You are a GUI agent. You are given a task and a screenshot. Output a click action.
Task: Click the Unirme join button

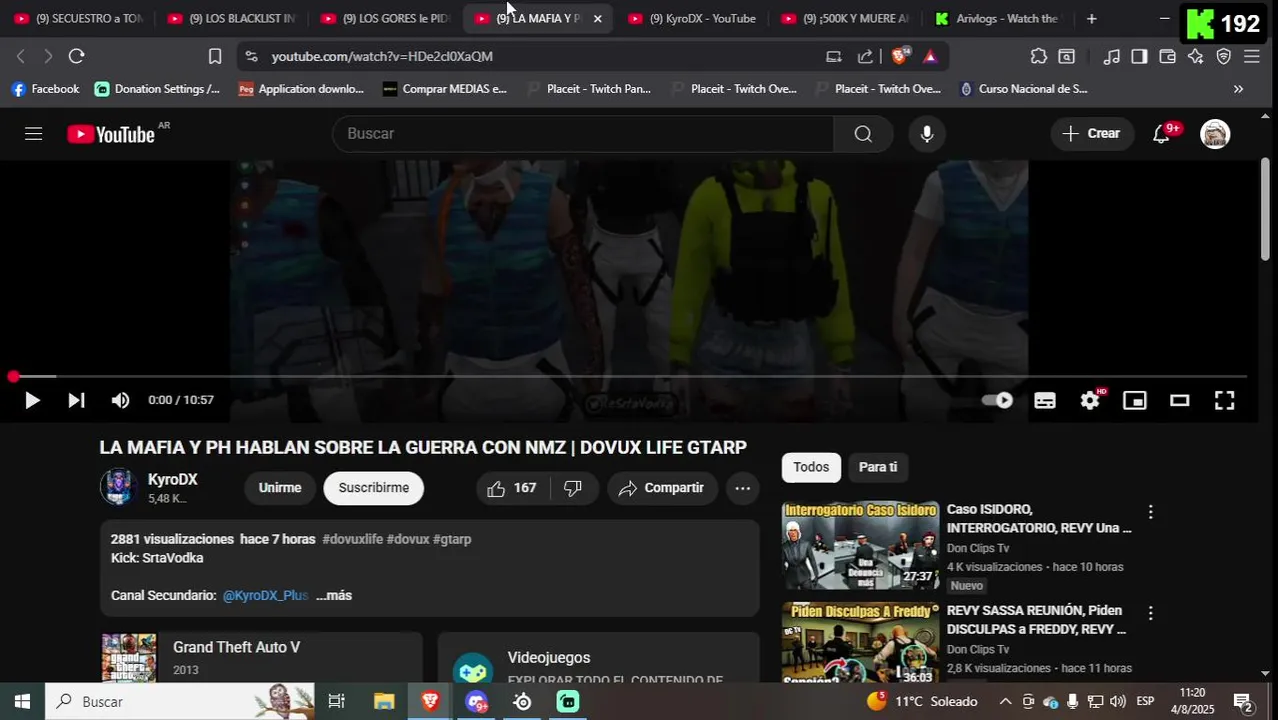280,488
